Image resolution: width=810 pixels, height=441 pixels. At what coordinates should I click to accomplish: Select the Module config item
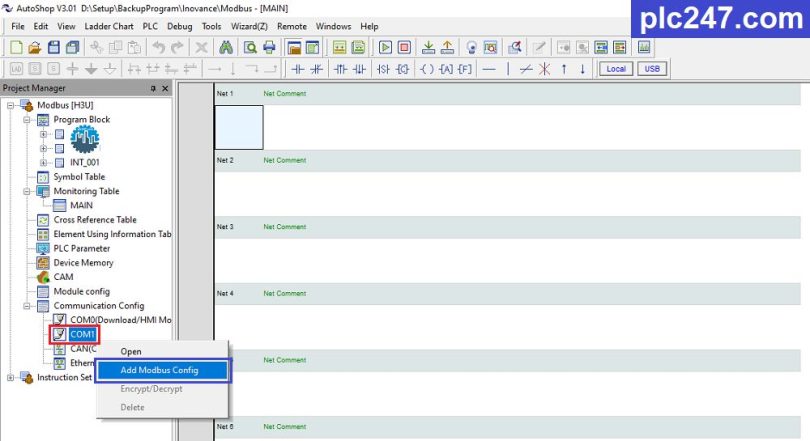pyautogui.click(x=82, y=292)
